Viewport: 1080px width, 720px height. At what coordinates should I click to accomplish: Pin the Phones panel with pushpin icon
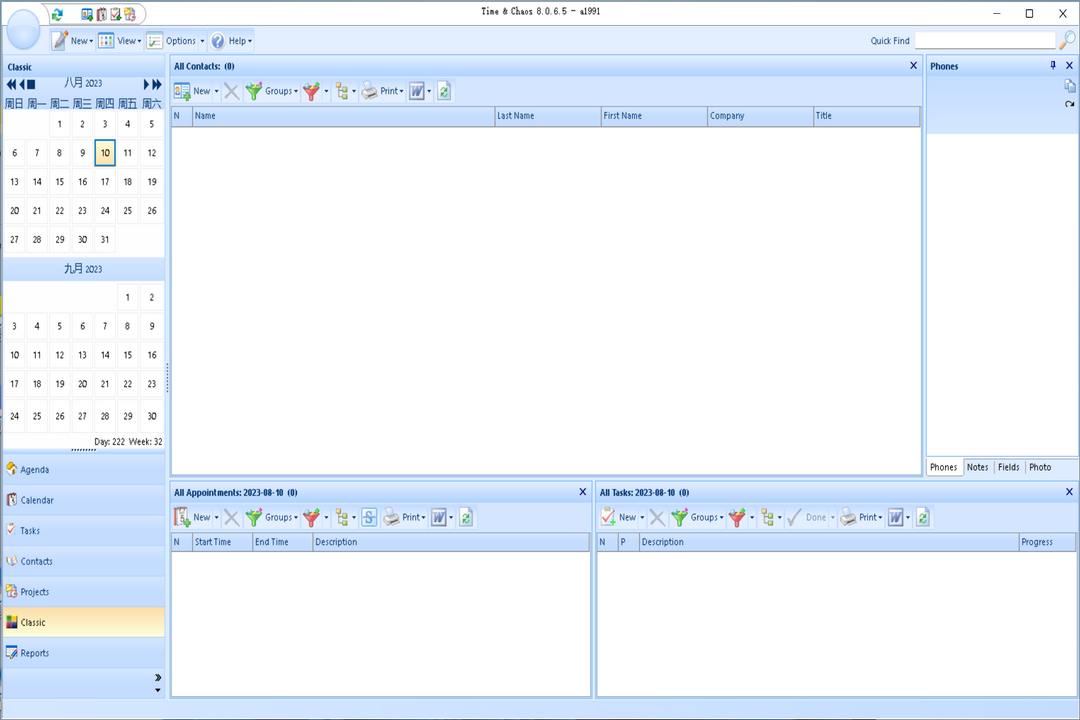[1052, 66]
